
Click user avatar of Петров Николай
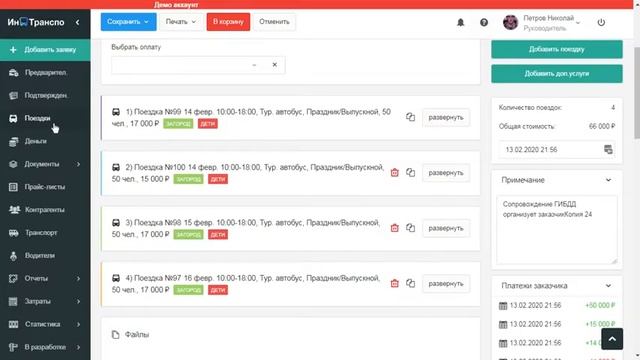pos(510,22)
